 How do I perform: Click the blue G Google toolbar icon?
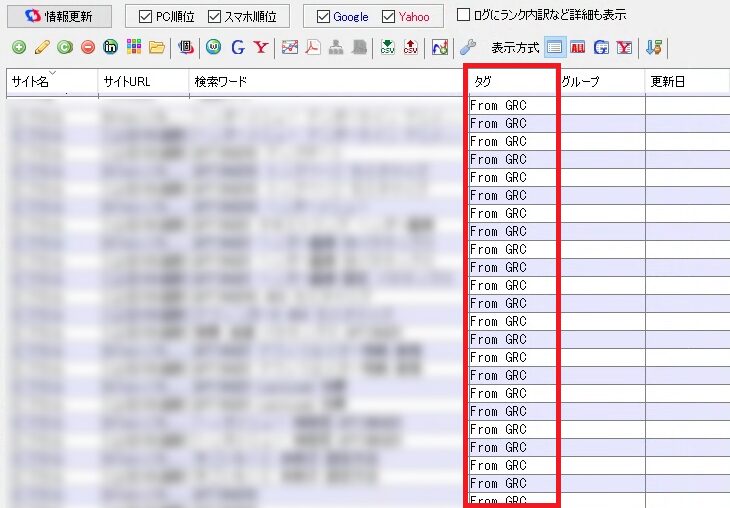point(237,47)
